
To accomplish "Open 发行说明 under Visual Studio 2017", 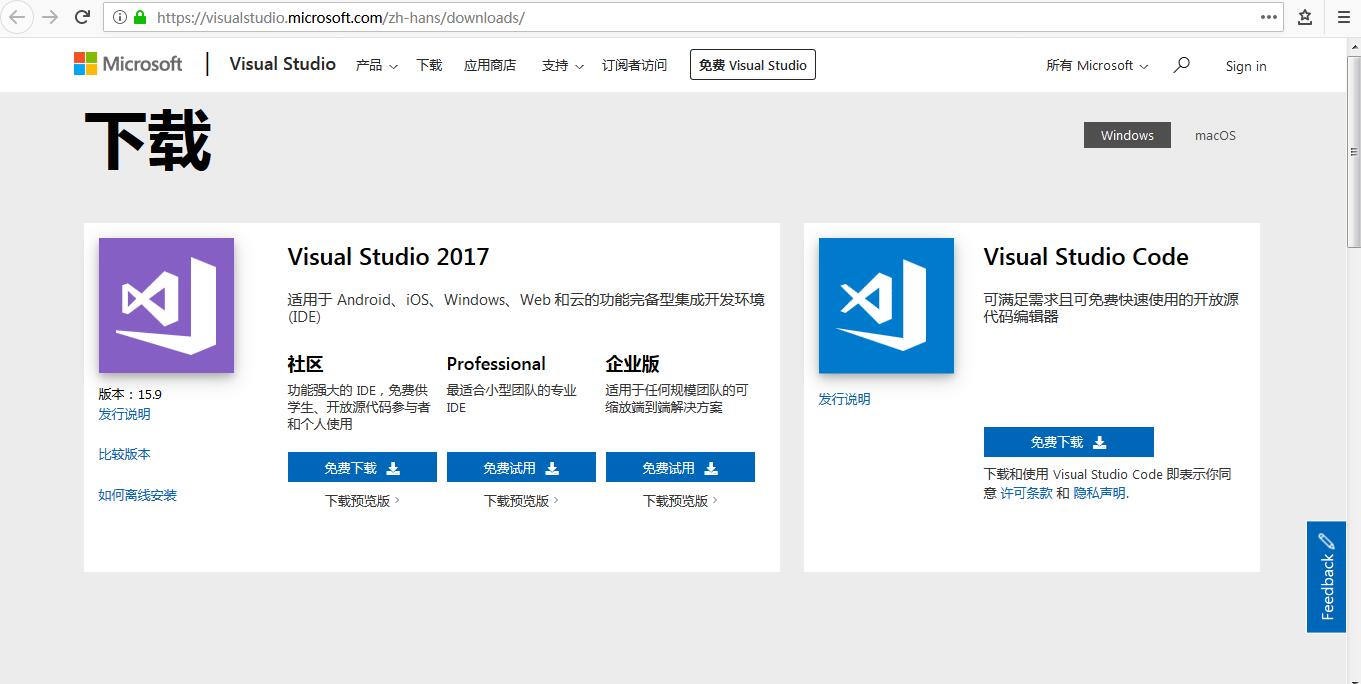I will [x=124, y=414].
